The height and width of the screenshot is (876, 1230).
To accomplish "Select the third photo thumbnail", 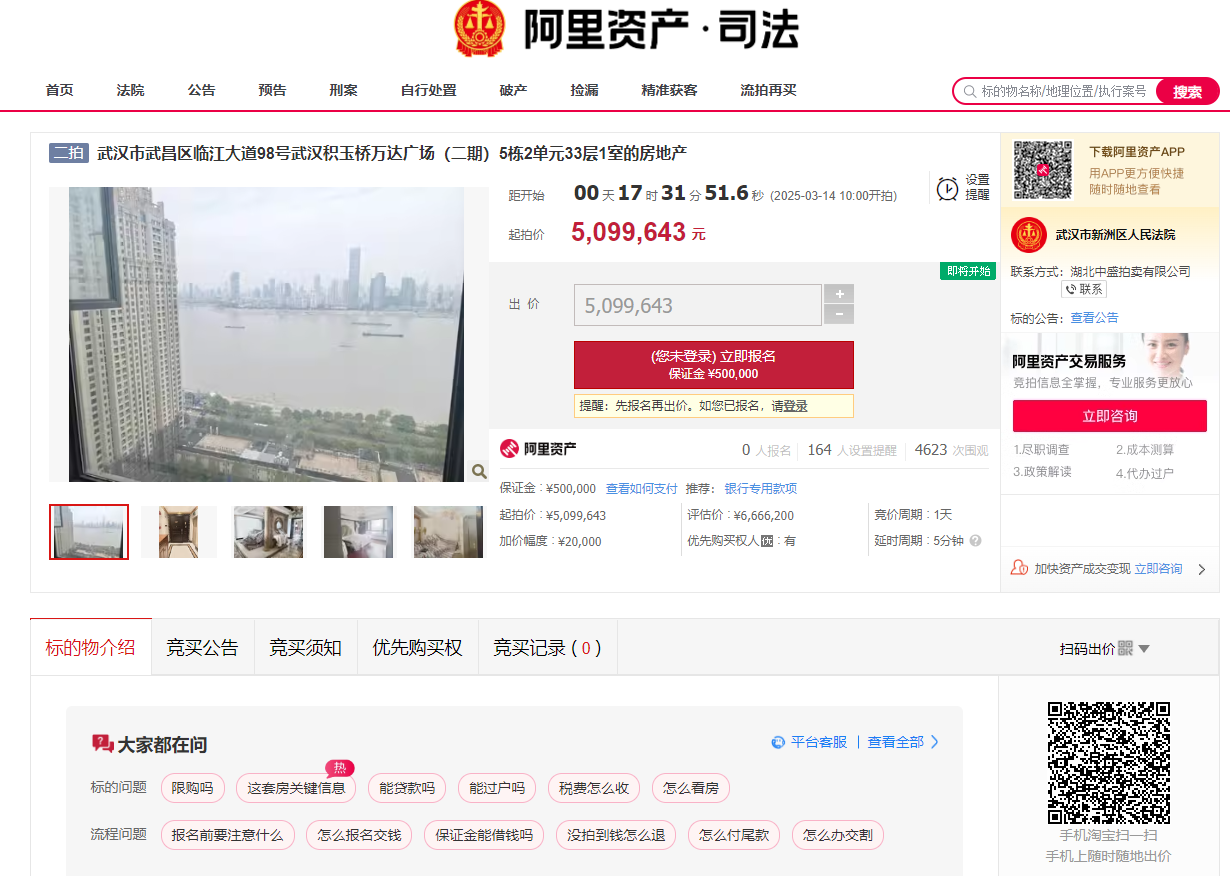I will (x=268, y=532).
